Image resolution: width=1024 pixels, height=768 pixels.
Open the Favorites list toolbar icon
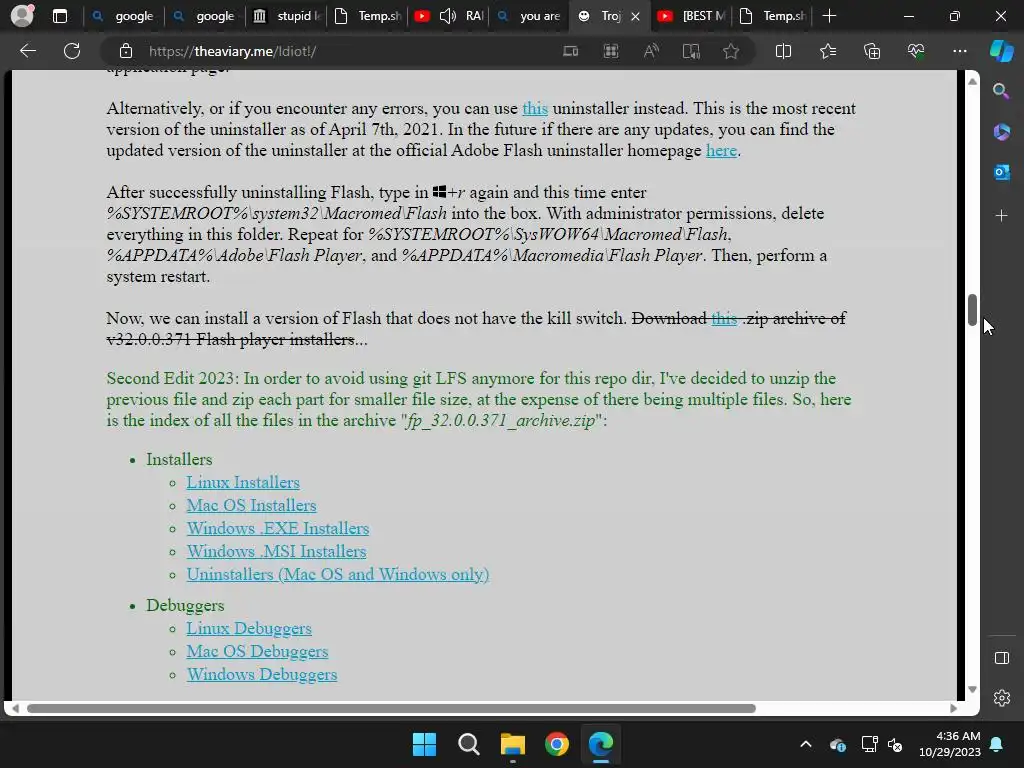[827, 51]
